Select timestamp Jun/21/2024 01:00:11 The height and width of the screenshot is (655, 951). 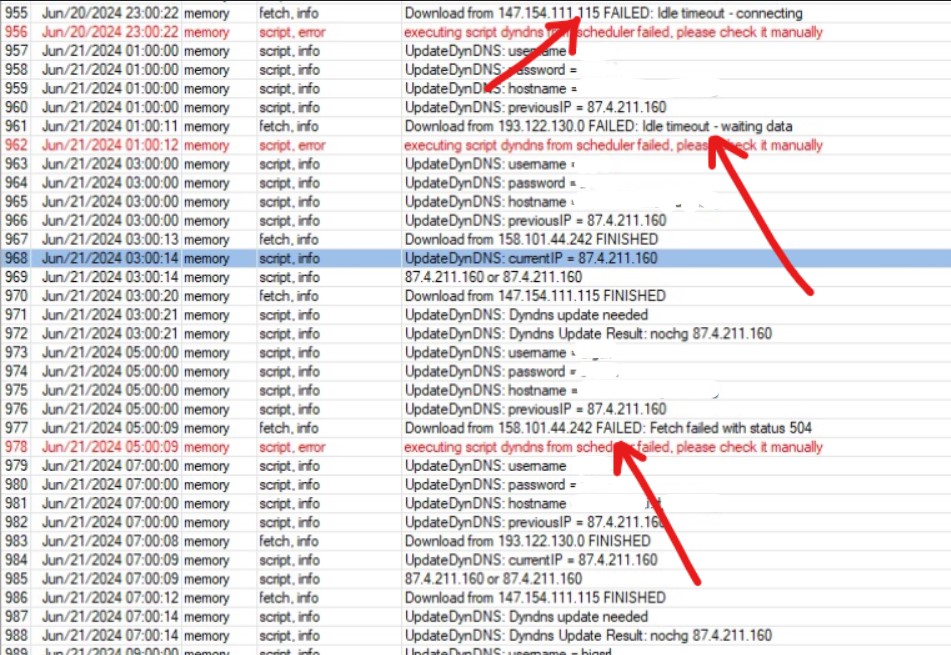pyautogui.click(x=110, y=126)
